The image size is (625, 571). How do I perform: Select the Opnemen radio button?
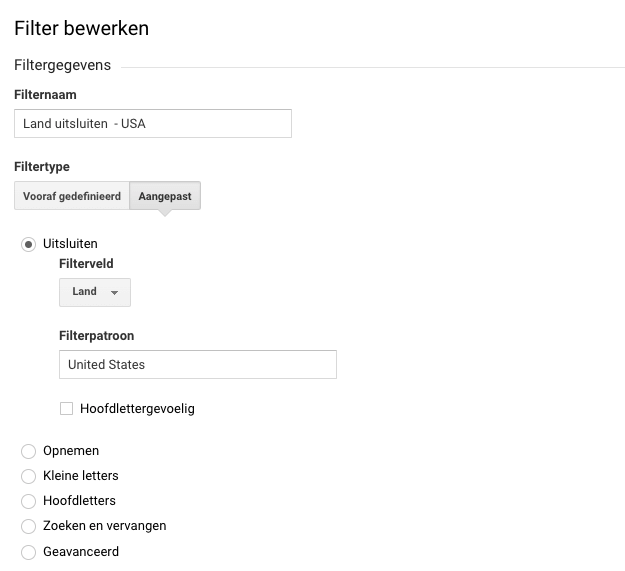(28, 451)
